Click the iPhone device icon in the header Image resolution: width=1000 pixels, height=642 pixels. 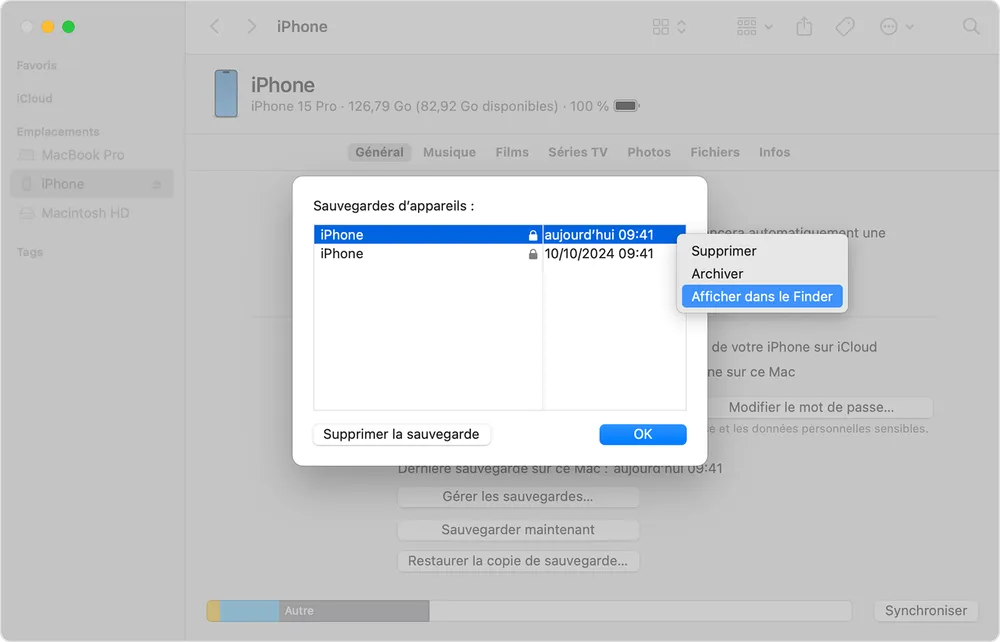[x=225, y=95]
